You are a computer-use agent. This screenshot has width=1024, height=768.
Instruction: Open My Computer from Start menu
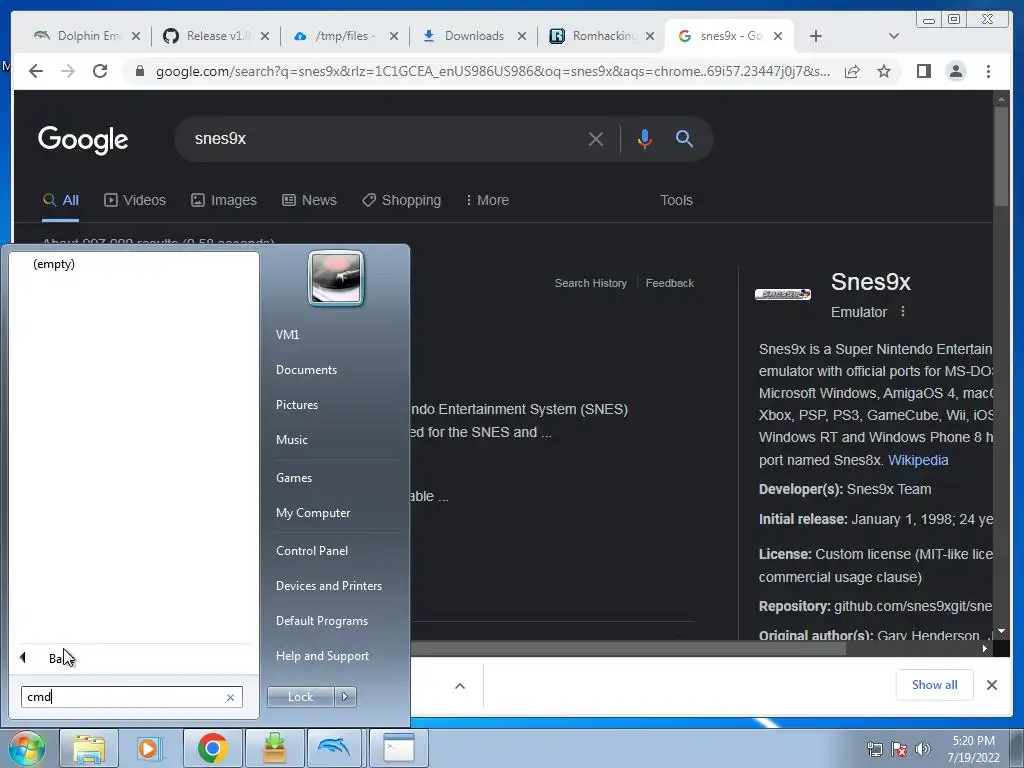pos(313,513)
